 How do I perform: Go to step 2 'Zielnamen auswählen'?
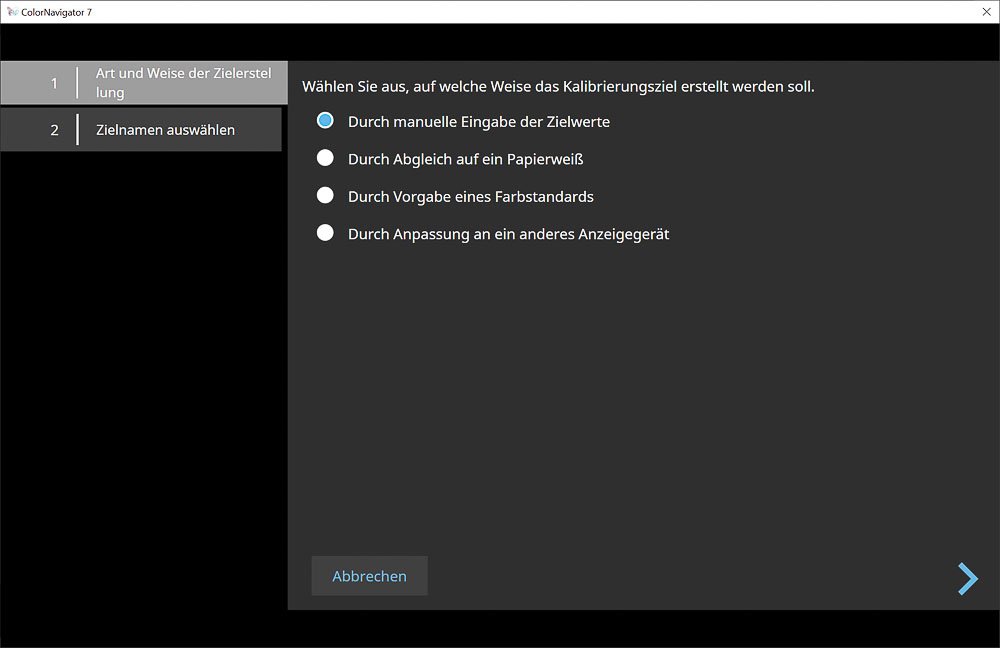141,129
